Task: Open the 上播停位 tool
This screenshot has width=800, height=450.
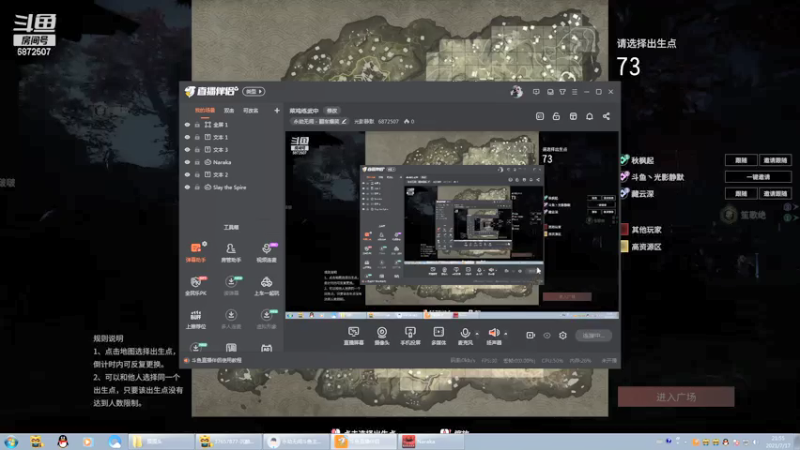Action: pos(196,319)
